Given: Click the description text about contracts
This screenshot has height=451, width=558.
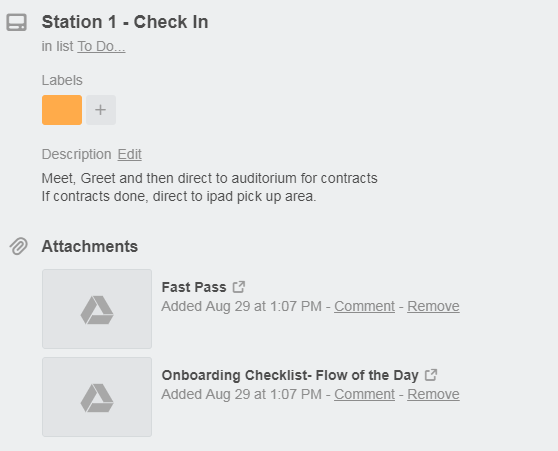Looking at the screenshot, I should tap(209, 187).
